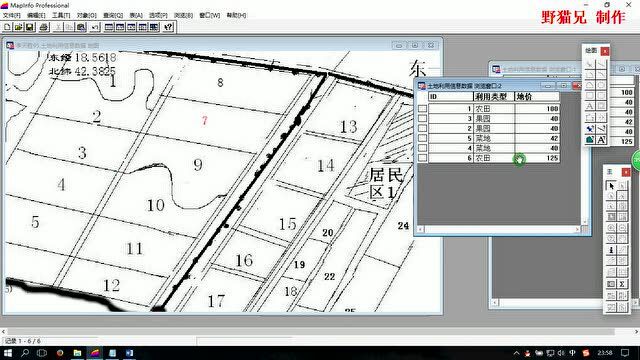Click the Open Table toolbar icon

pyautogui.click(x=18, y=27)
